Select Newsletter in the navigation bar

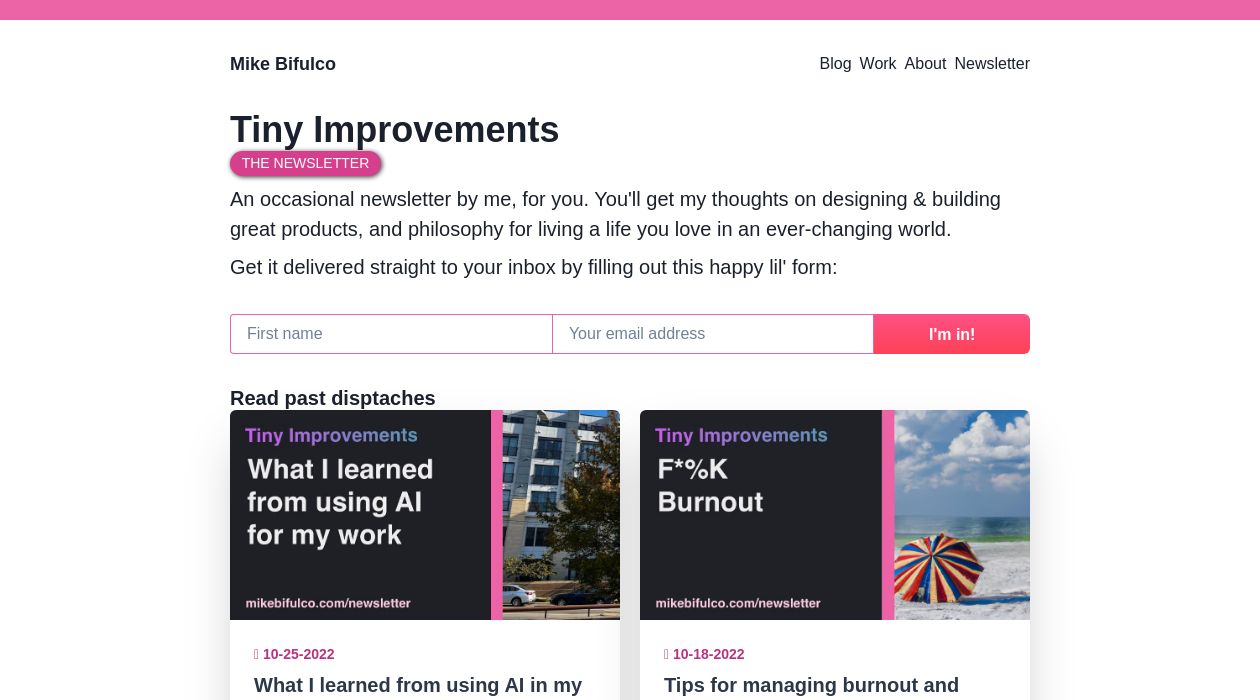pos(992,63)
